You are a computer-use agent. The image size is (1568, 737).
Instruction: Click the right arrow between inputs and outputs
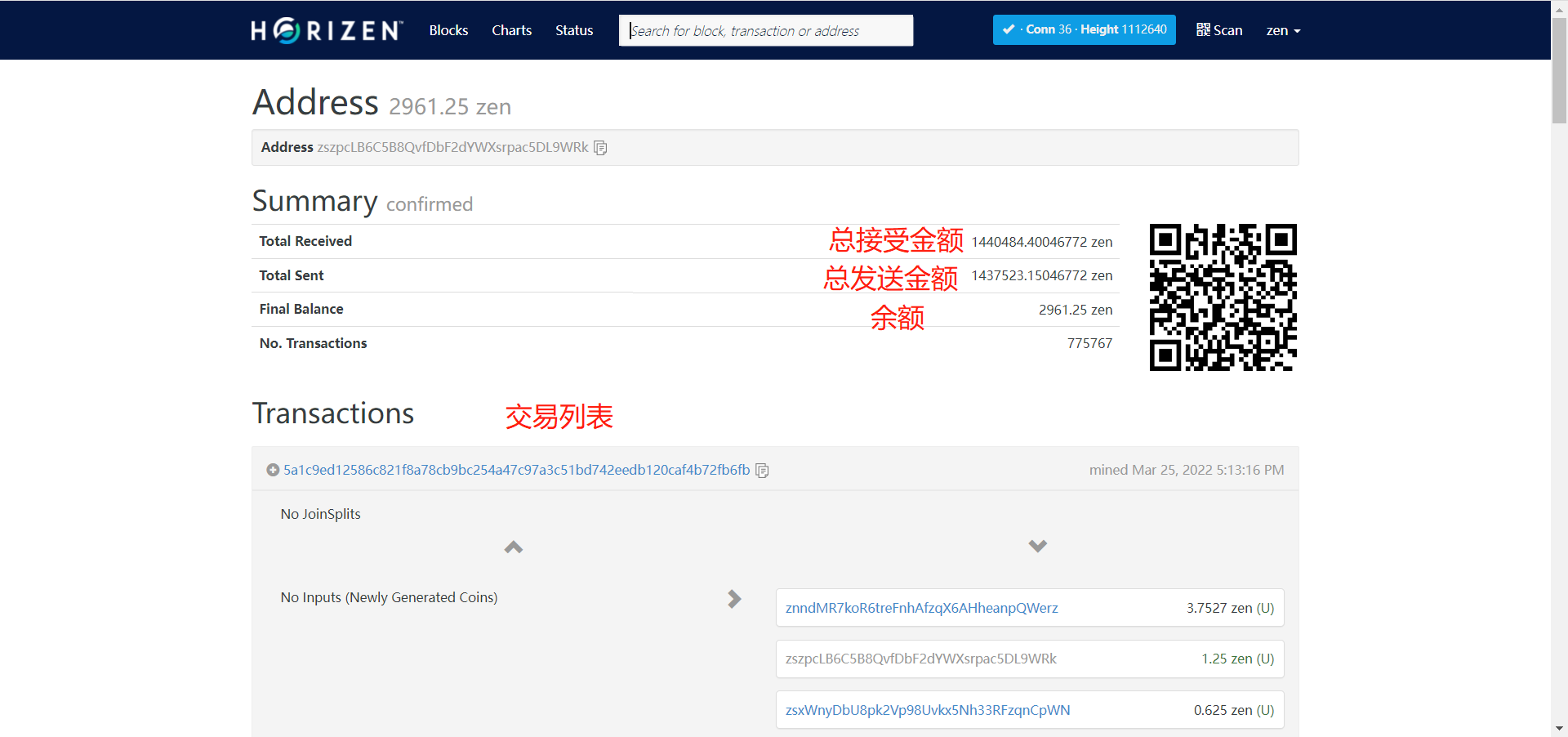point(734,599)
